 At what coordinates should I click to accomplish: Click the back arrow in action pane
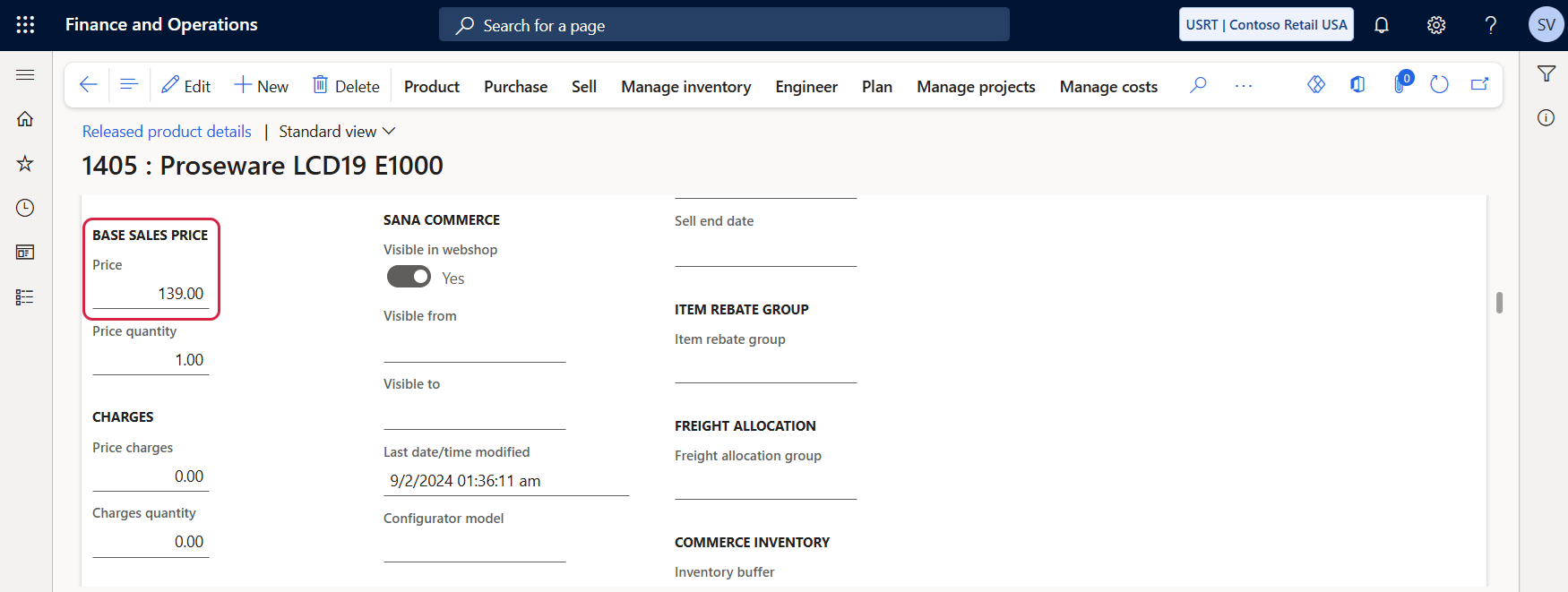88,85
